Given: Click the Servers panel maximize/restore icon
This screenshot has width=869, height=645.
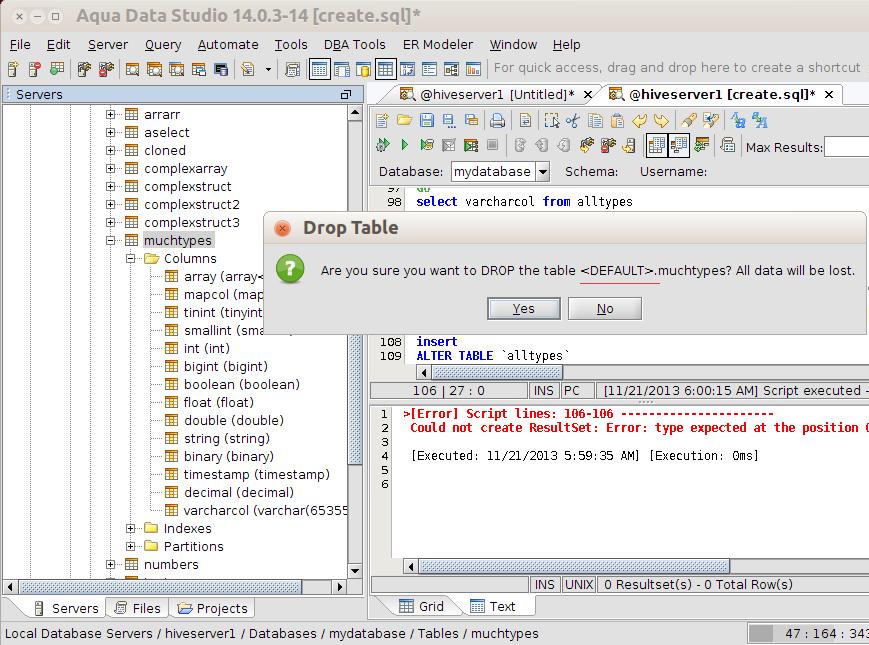Looking at the screenshot, I should (x=346, y=95).
